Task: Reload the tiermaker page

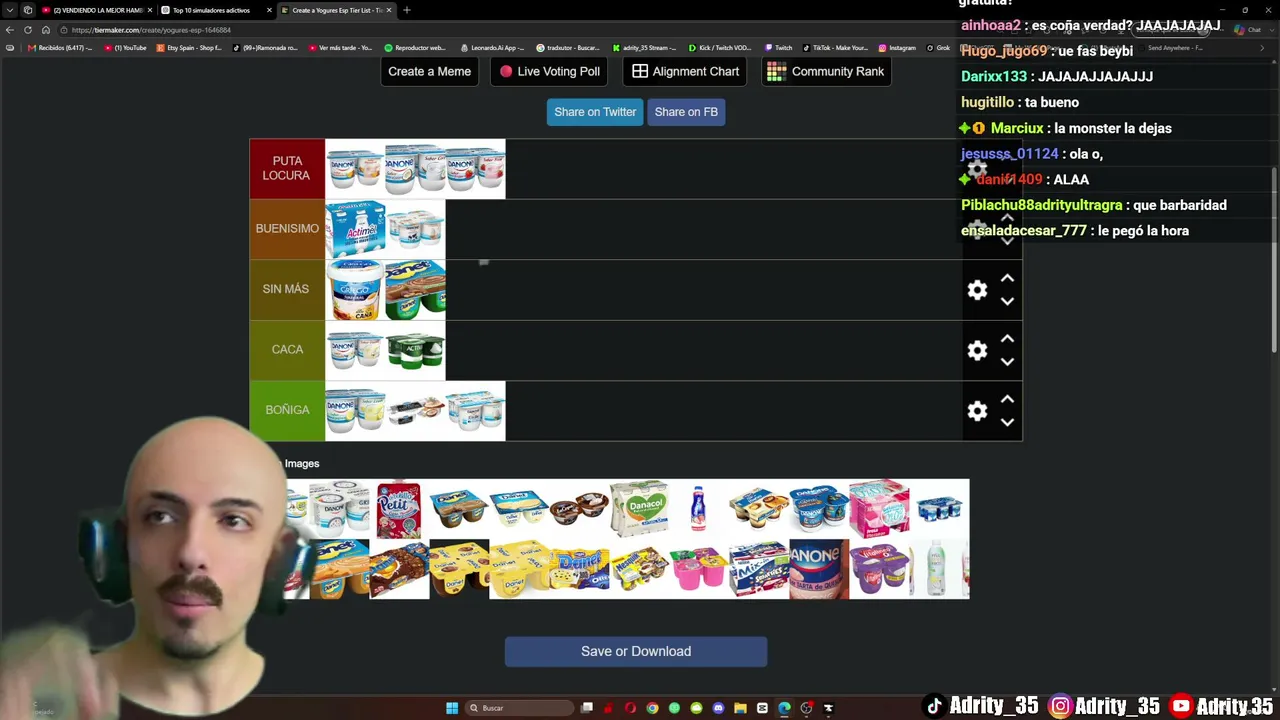Action: coord(28,30)
